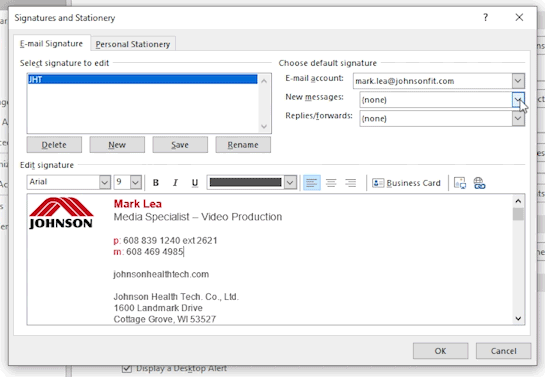545x377 pixels.
Task: Toggle Display a Desktop Alert checkbox behind dialog
Action: (127, 368)
